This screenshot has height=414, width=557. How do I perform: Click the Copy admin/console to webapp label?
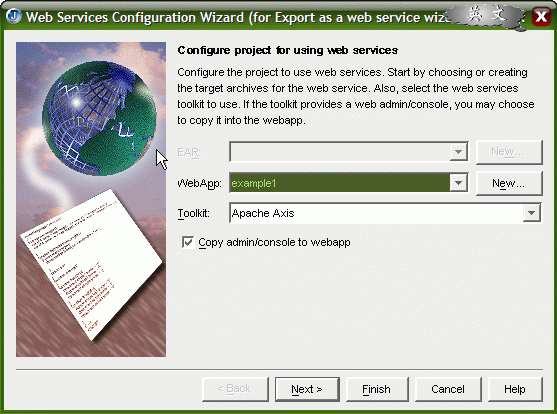[274, 242]
